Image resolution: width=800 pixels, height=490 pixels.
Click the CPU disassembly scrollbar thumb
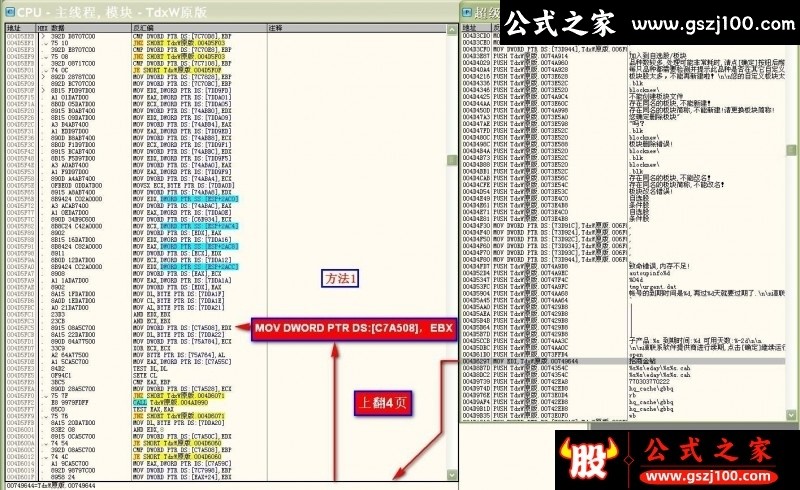452,160
